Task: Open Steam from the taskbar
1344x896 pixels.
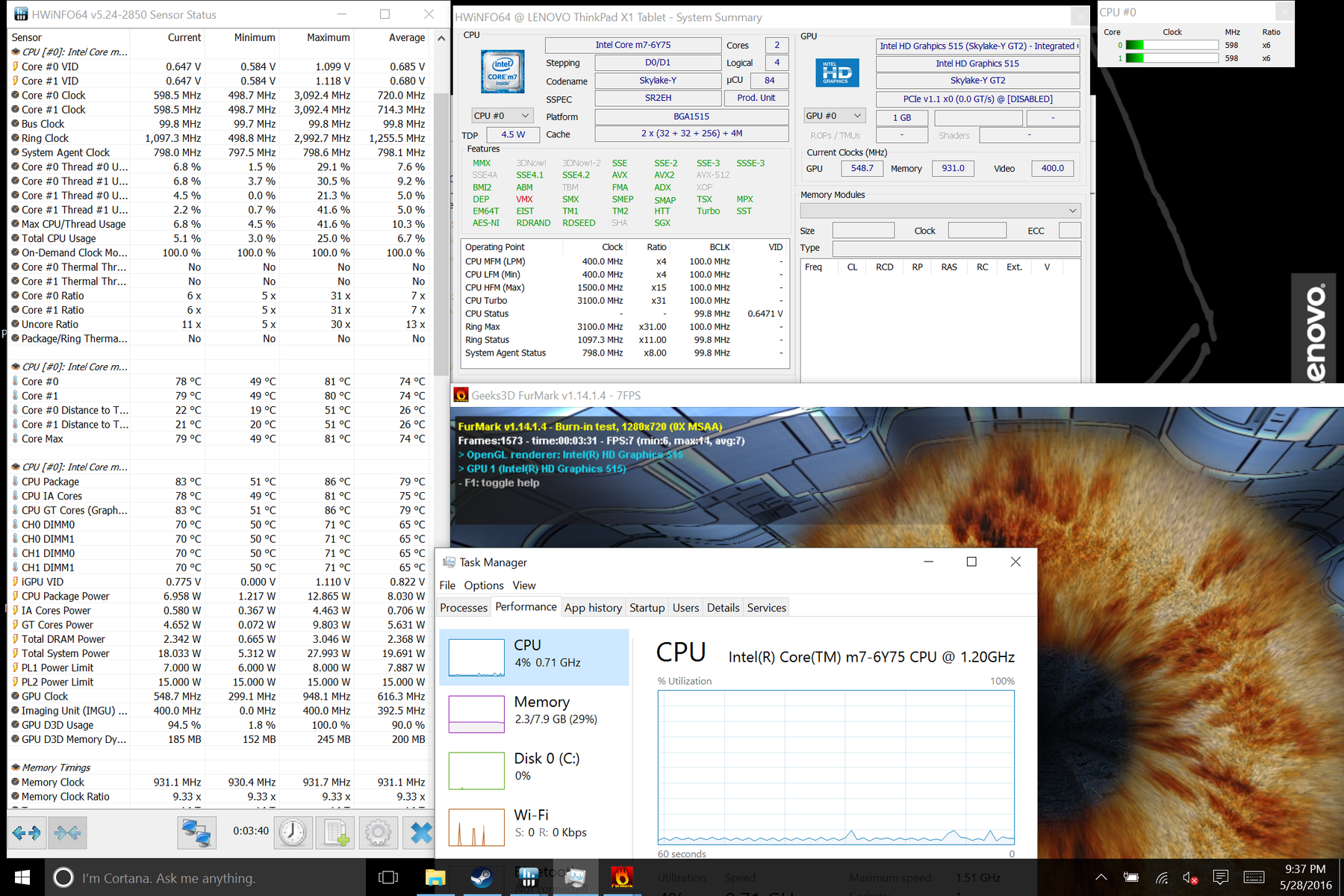Action: click(482, 877)
